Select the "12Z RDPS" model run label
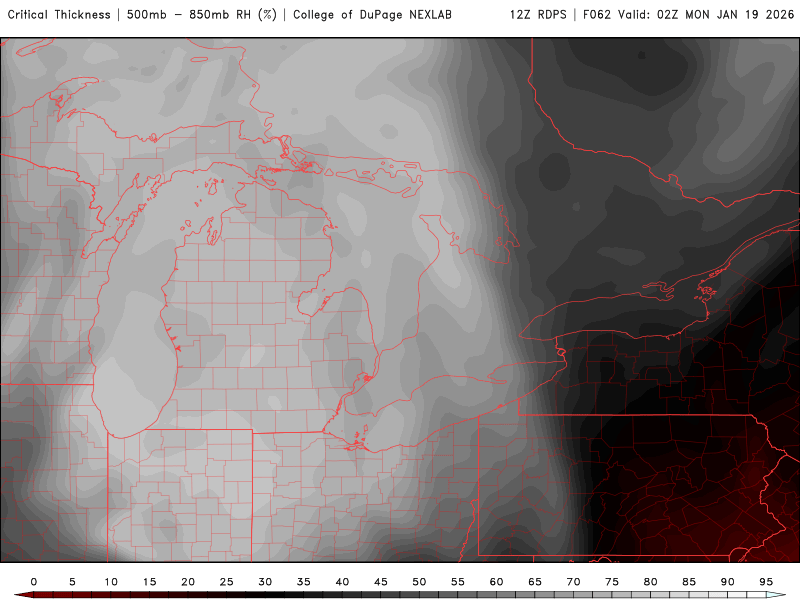The height and width of the screenshot is (600, 800). click(x=538, y=15)
